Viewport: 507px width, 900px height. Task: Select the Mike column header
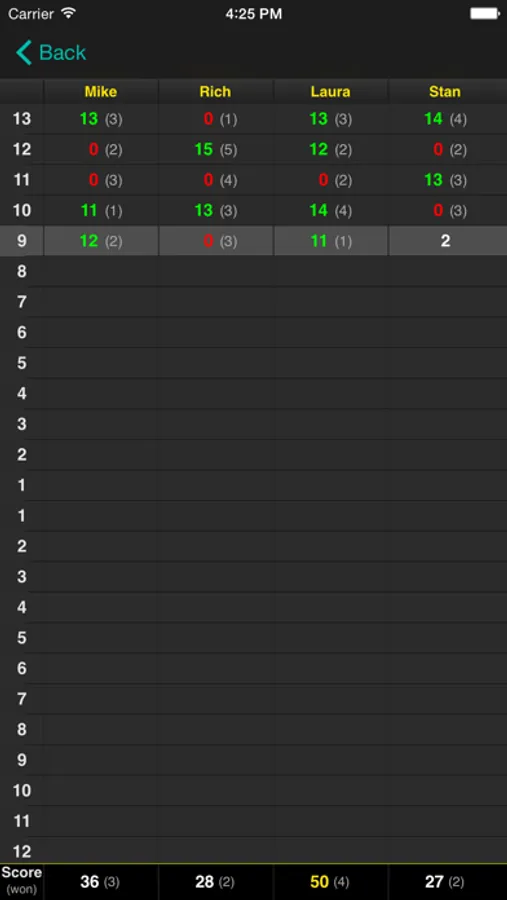pyautogui.click(x=101, y=91)
